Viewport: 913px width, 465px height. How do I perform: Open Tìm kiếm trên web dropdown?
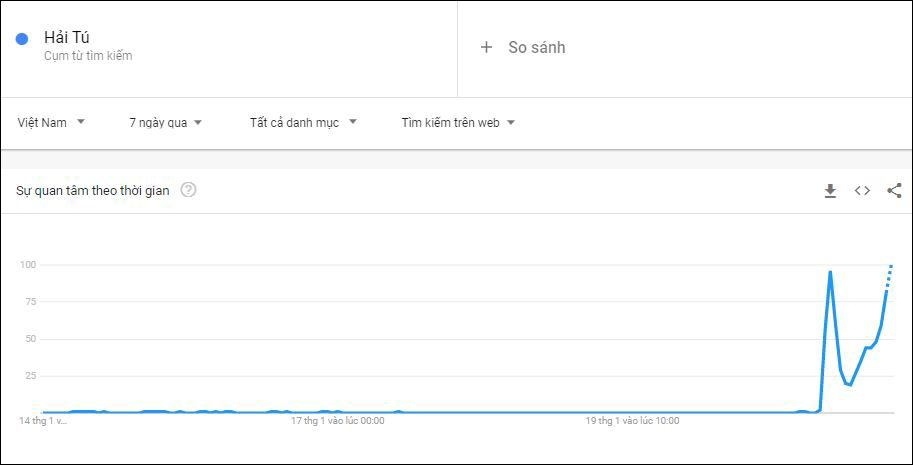458,123
